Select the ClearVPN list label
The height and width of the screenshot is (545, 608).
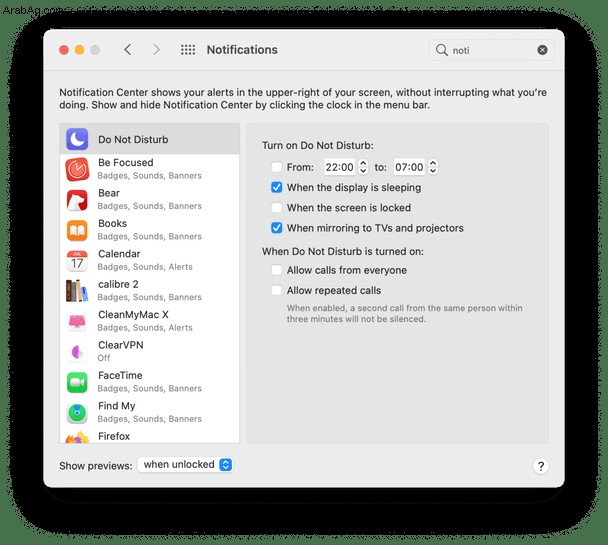[121, 345]
